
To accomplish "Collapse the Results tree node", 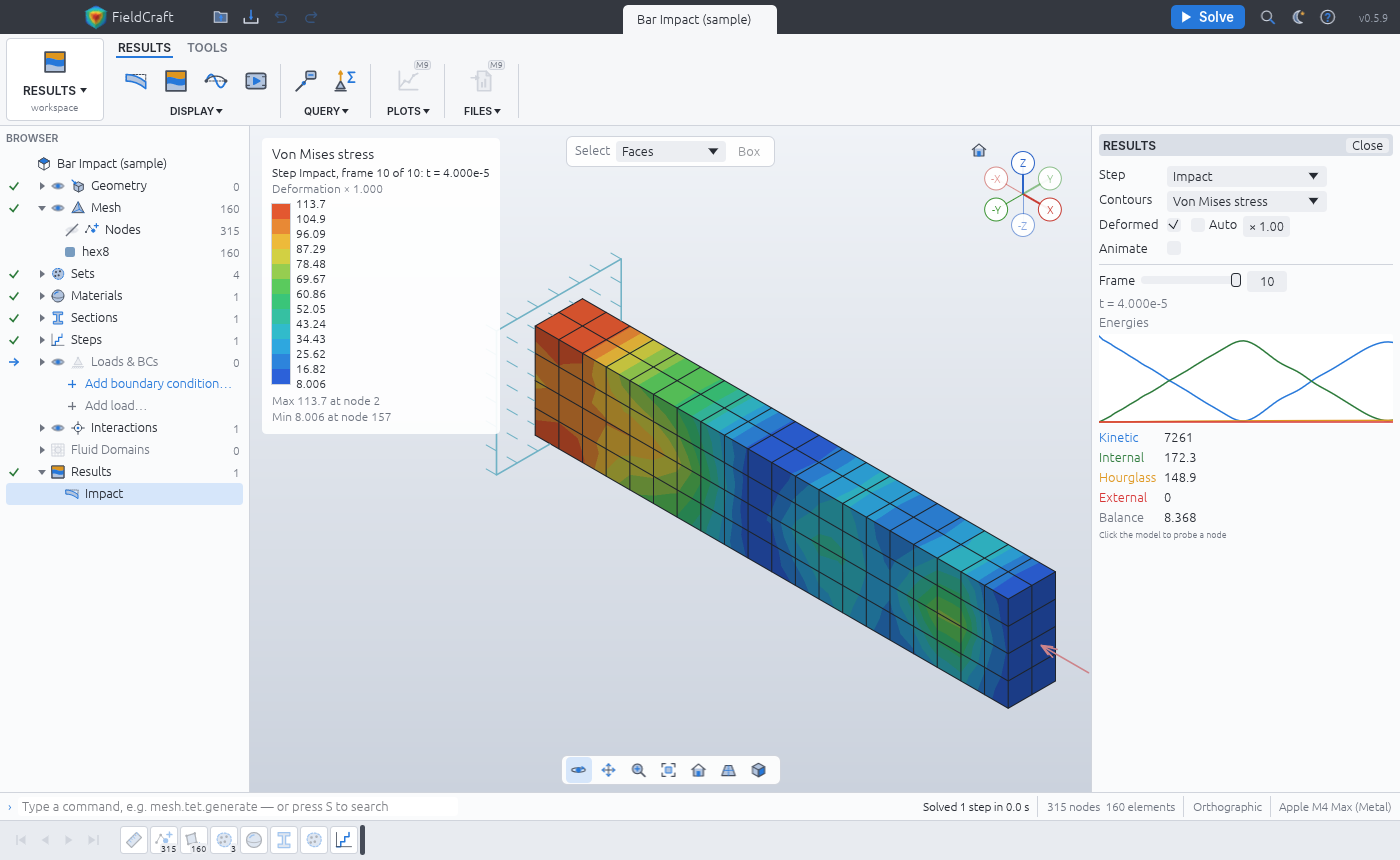I will [42, 472].
